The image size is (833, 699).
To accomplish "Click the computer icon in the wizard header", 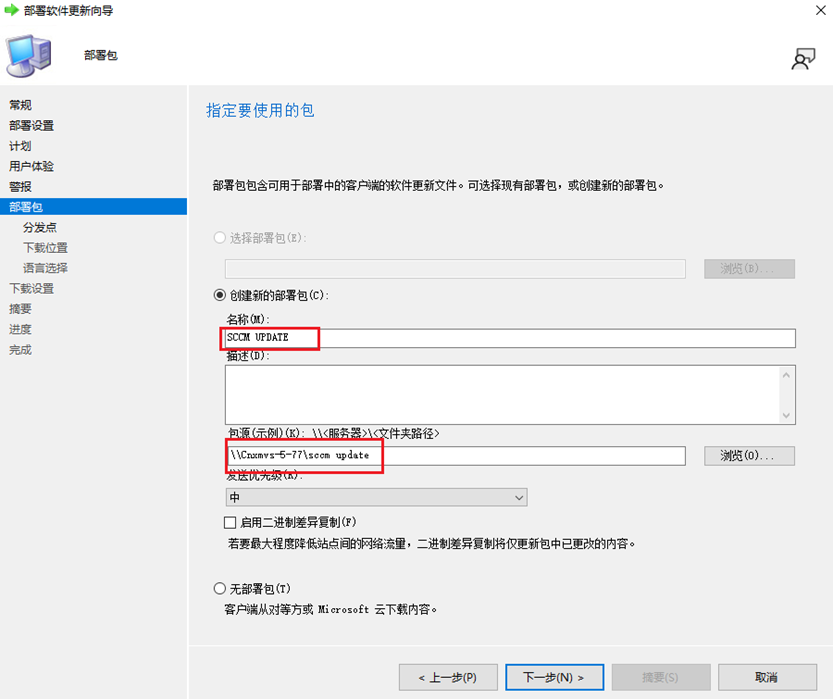I will [x=30, y=55].
